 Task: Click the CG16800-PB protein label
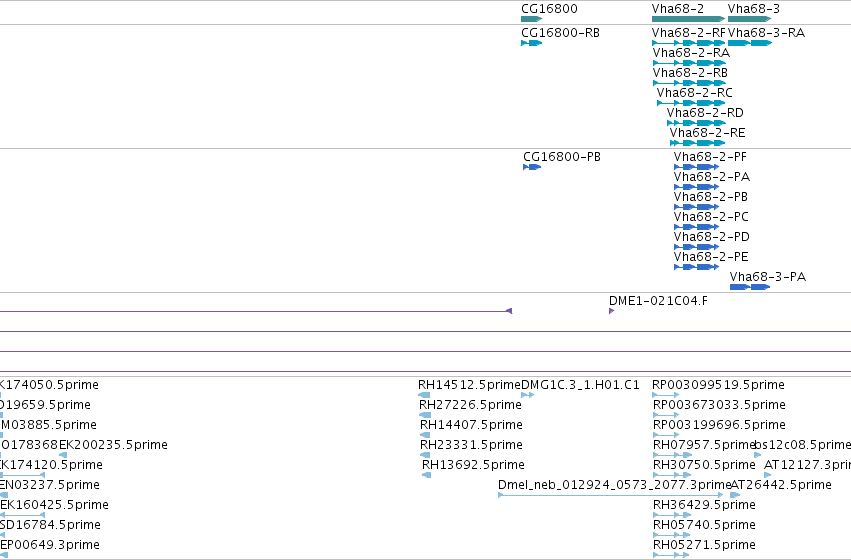coord(562,157)
